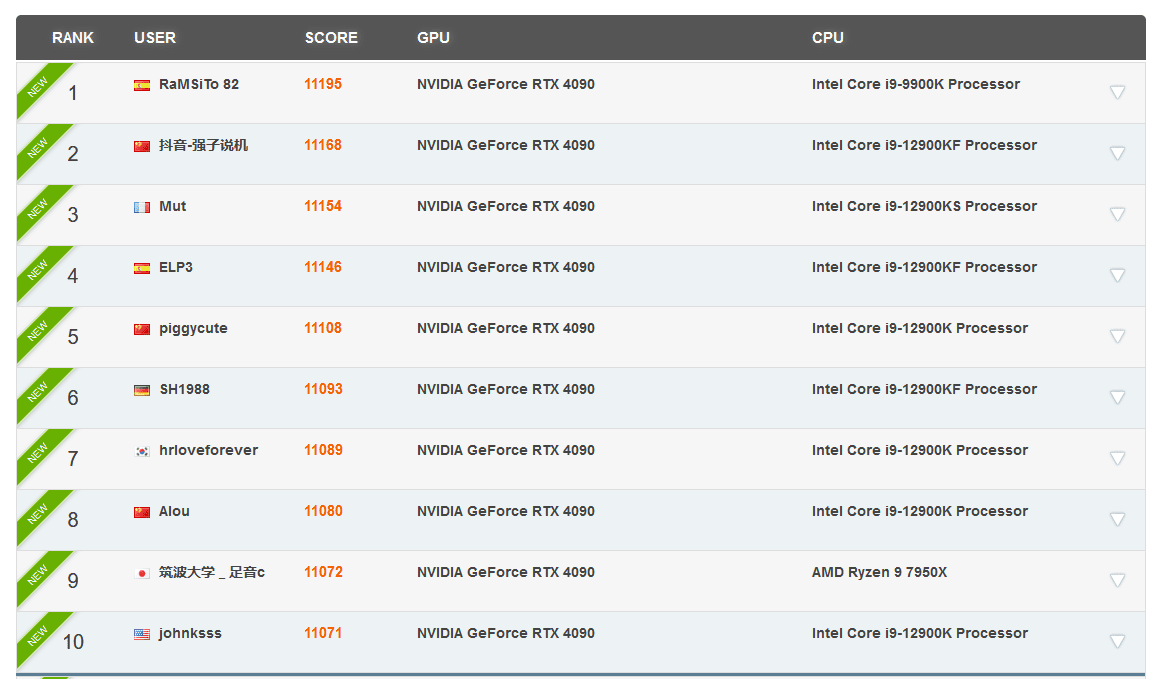Click NEW ribbon badge on rank 9
The height and width of the screenshot is (679, 1165).
tap(39, 575)
